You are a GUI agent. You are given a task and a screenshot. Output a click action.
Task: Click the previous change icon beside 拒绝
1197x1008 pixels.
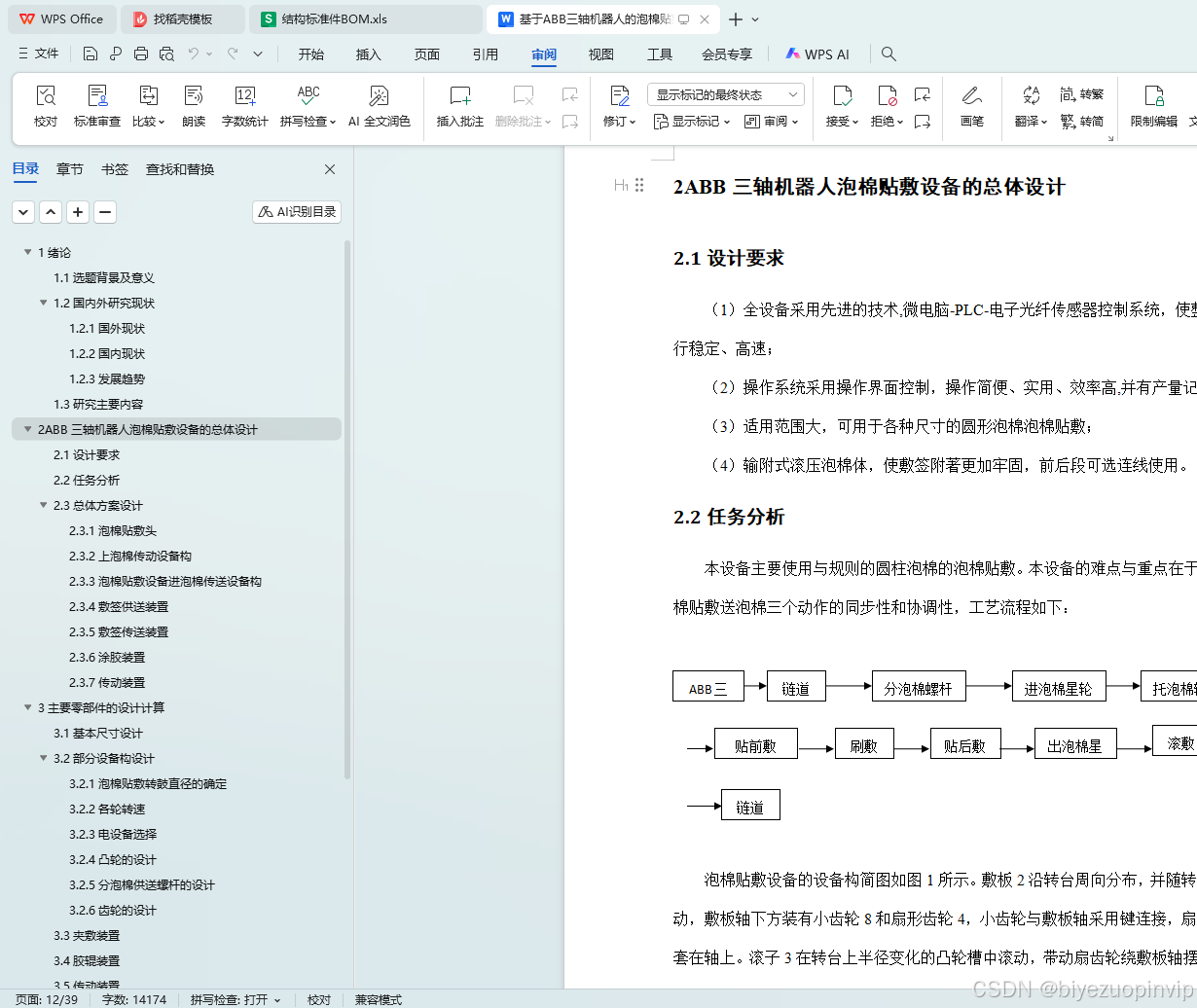pos(923,94)
